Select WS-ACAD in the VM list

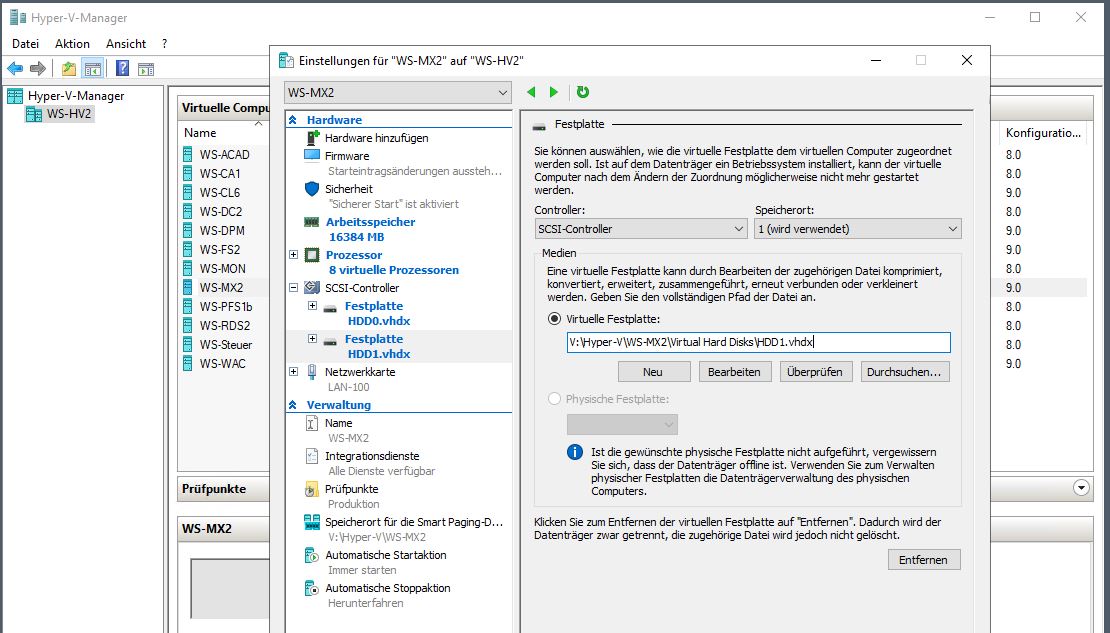point(224,154)
